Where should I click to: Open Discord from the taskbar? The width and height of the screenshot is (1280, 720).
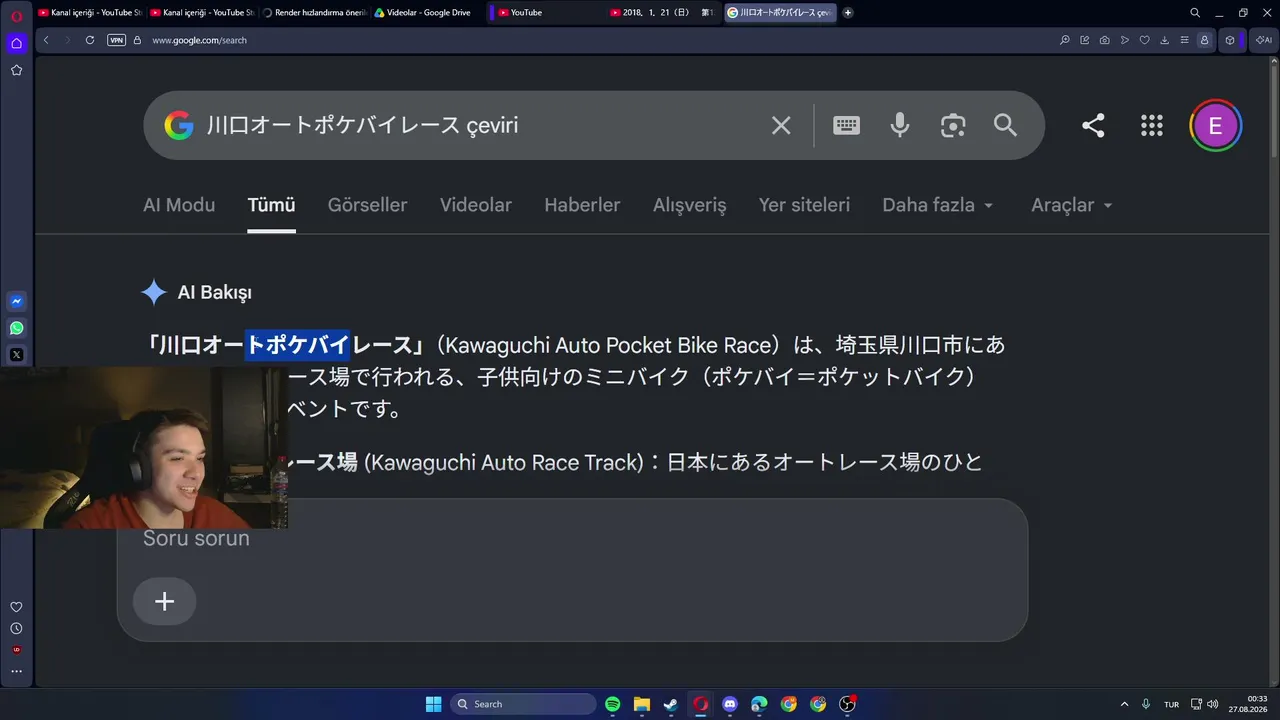click(730, 704)
